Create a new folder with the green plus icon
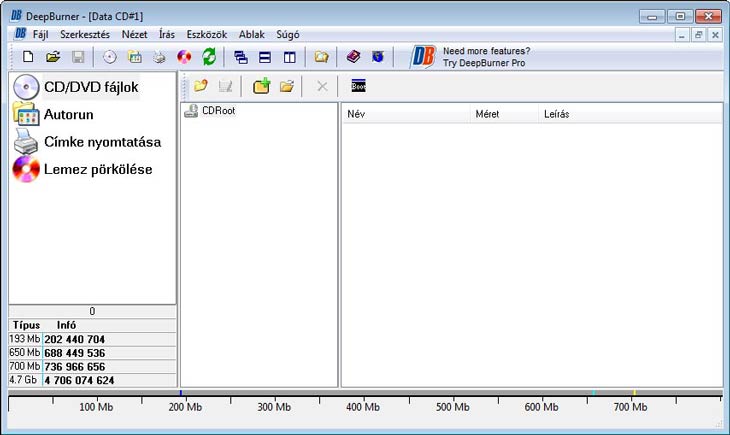The height and width of the screenshot is (435, 730). point(262,86)
